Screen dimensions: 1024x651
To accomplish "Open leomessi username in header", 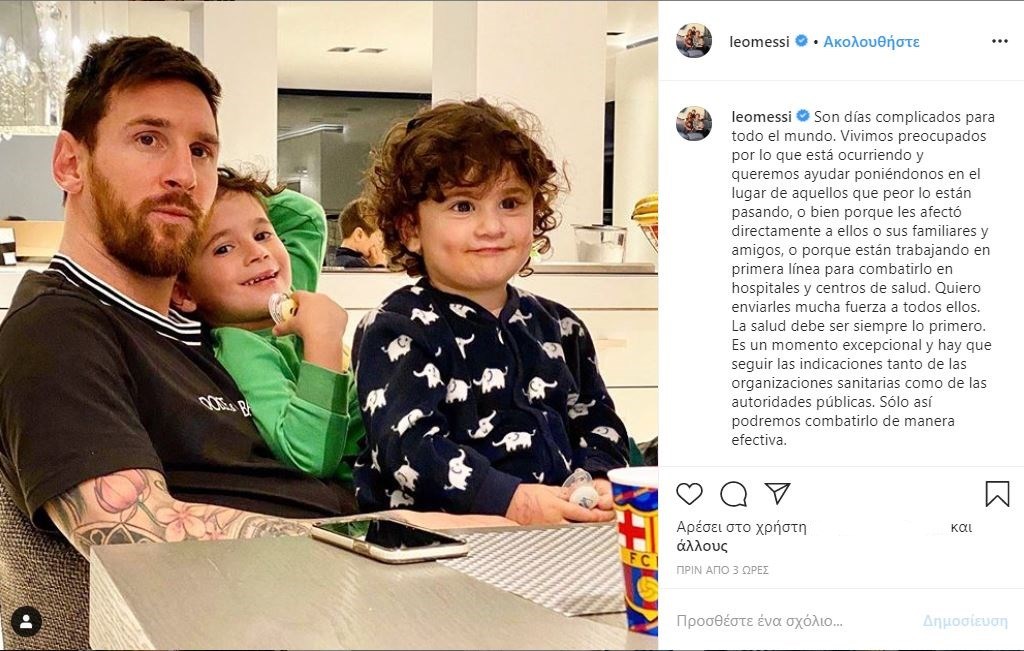I will click(759, 42).
